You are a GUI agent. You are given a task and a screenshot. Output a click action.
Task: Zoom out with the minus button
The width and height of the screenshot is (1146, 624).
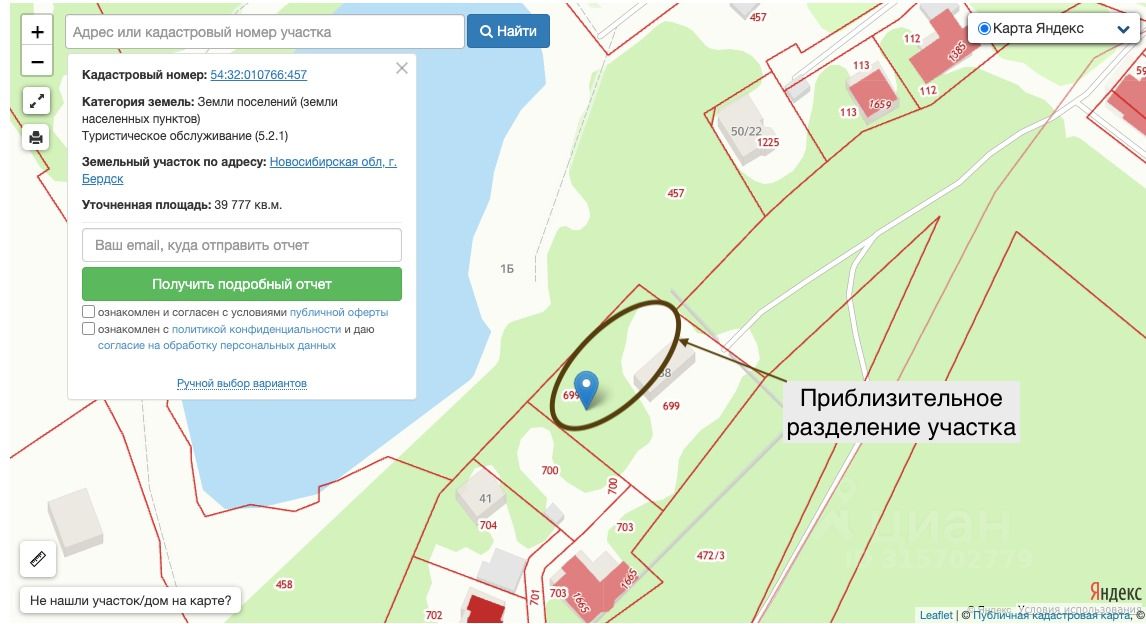[37, 61]
